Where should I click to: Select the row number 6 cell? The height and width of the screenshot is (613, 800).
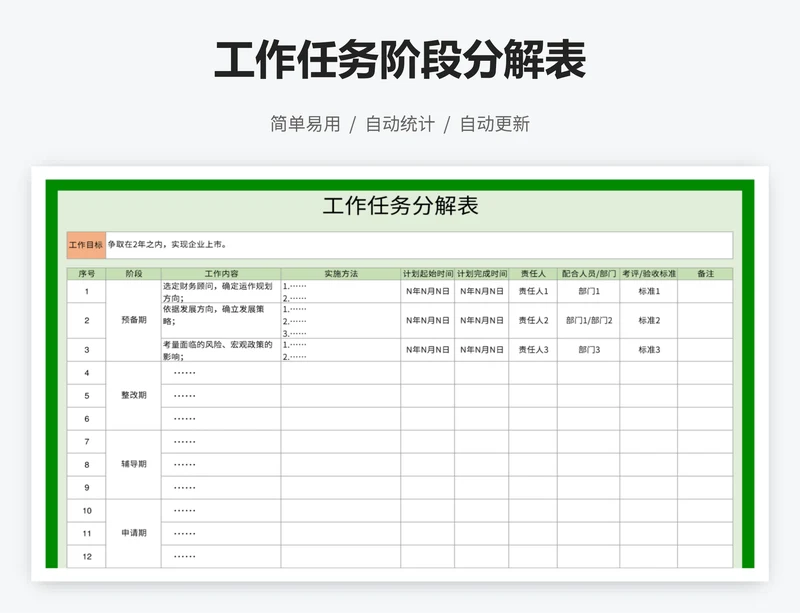[86, 419]
